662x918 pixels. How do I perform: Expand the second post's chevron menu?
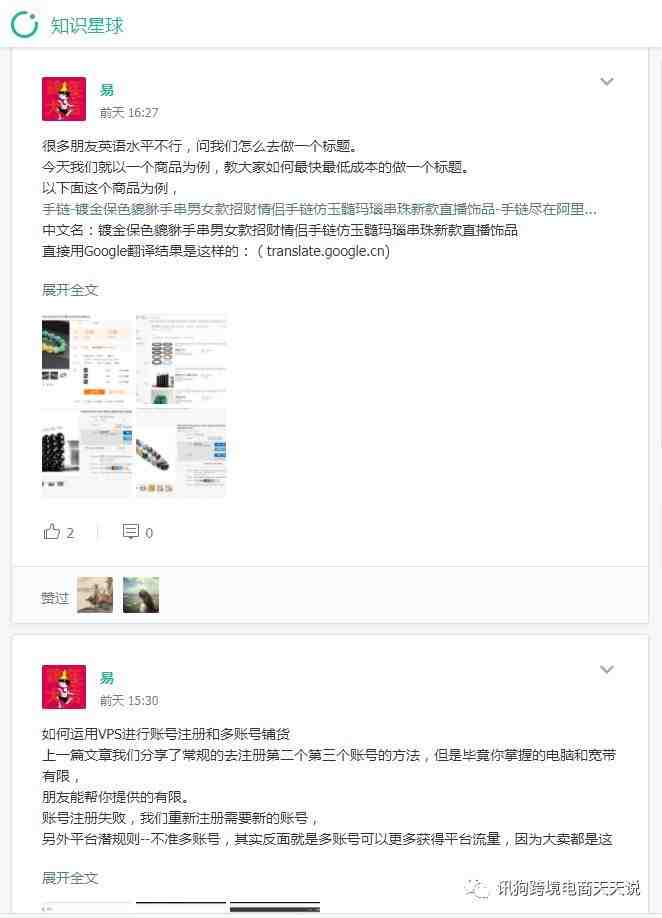tap(607, 669)
